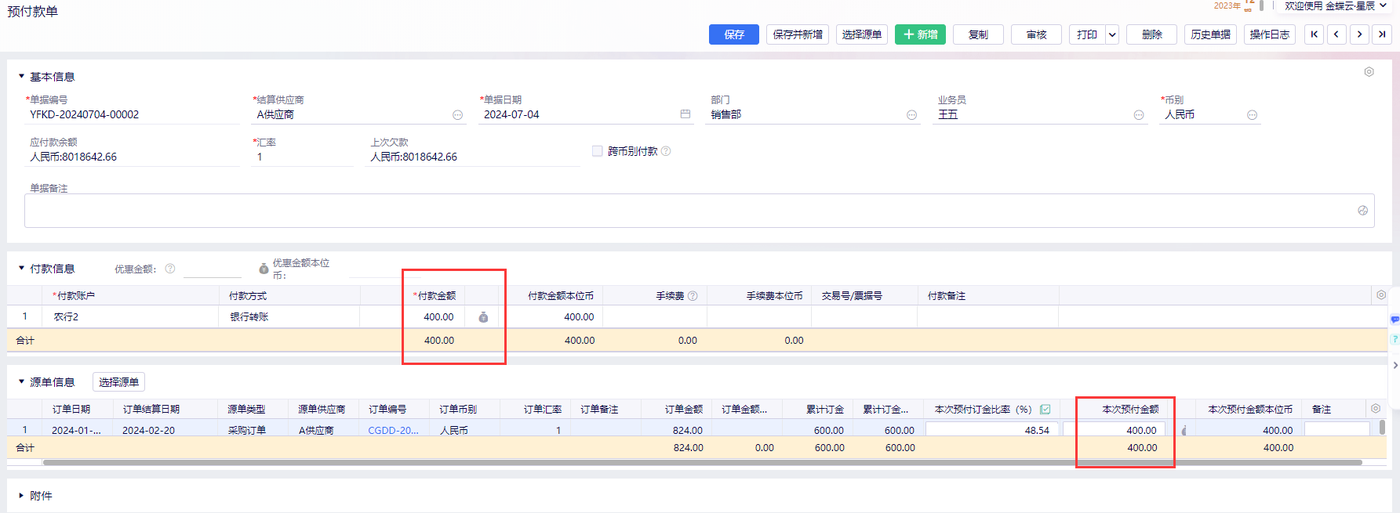Click the 48.54 ratio input field
This screenshot has width=1400, height=513.
992,430
